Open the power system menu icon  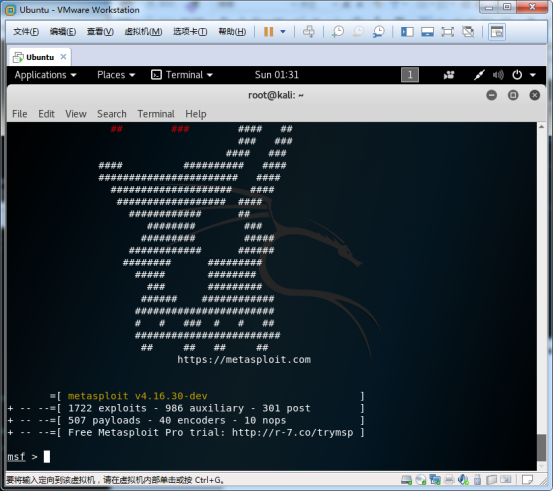517,75
